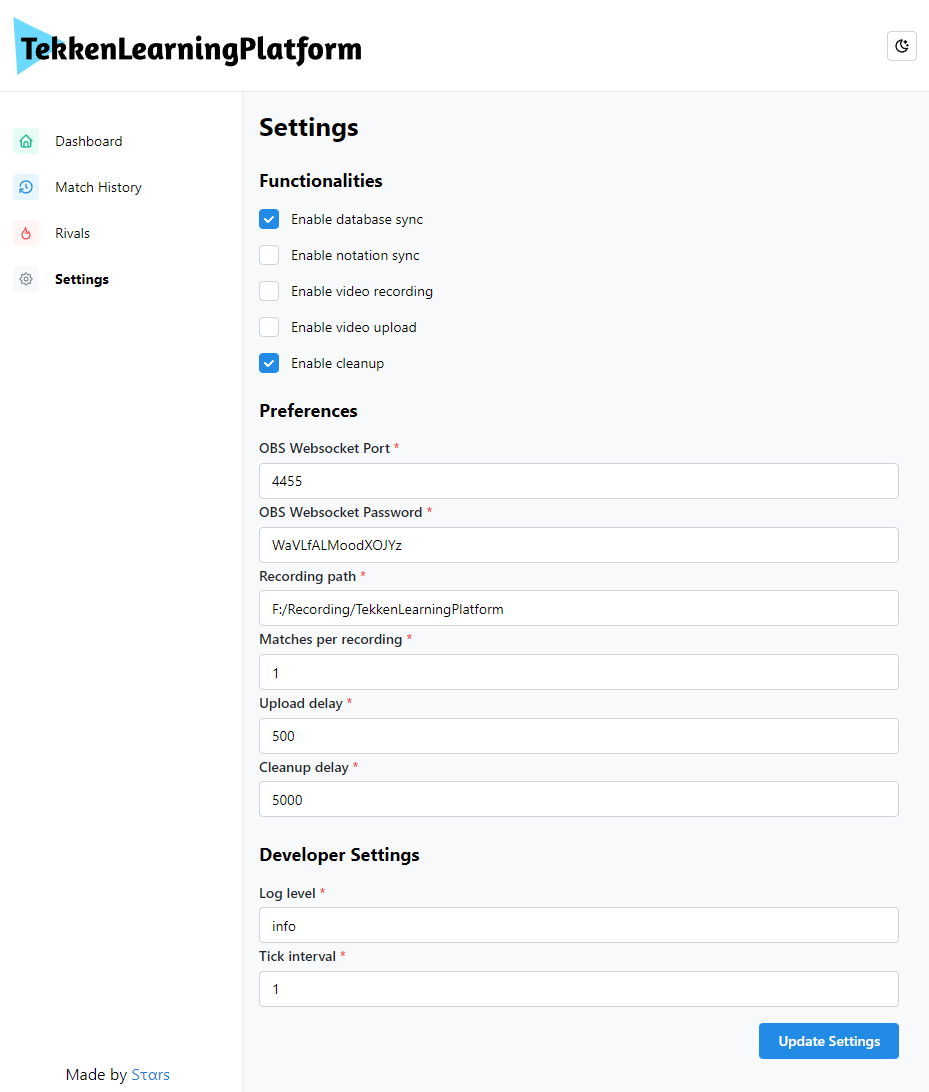Click the Dashboard home icon
Image resolution: width=929 pixels, height=1092 pixels.
pos(26,141)
